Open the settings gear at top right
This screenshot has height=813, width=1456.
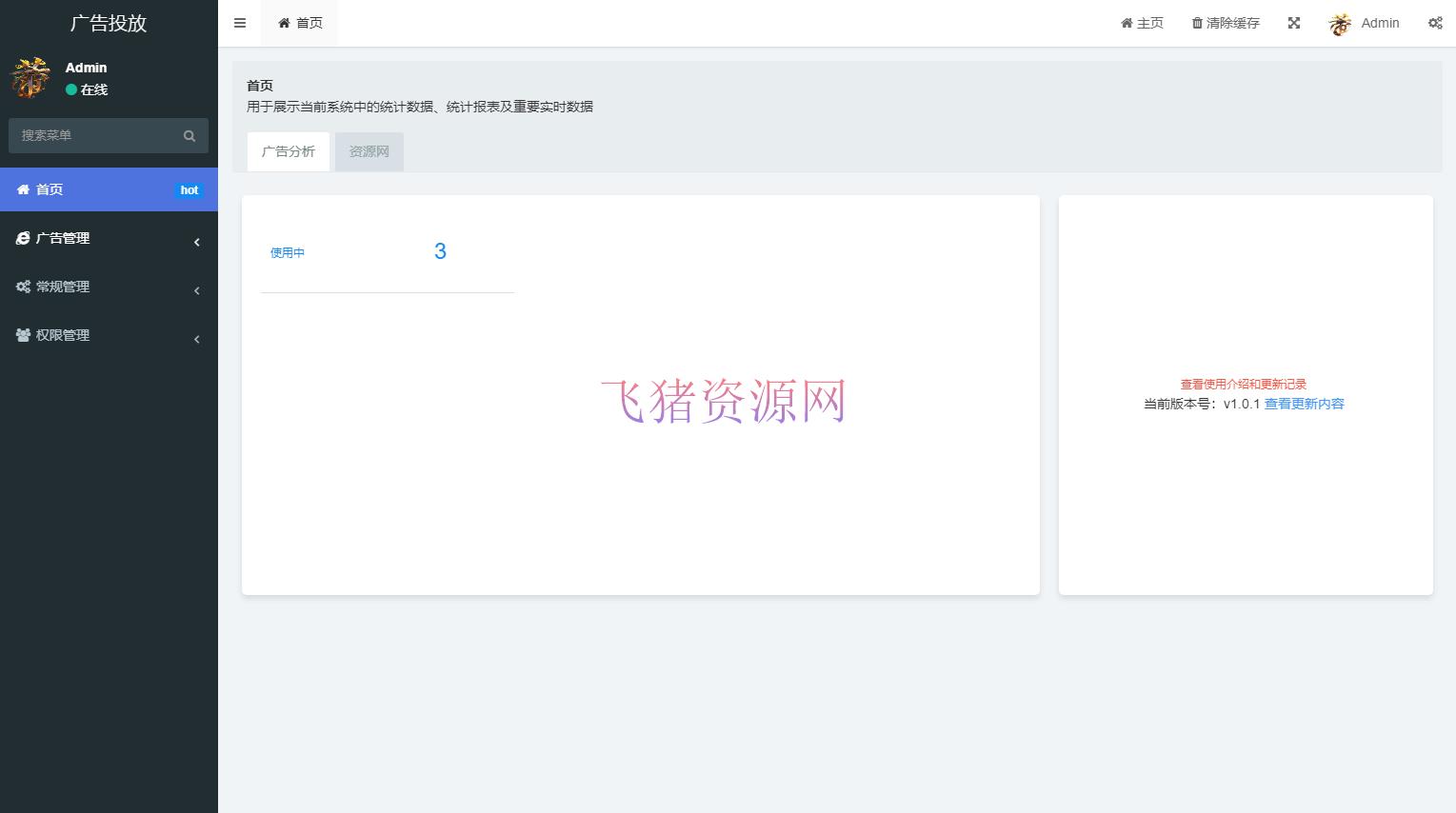(1435, 23)
